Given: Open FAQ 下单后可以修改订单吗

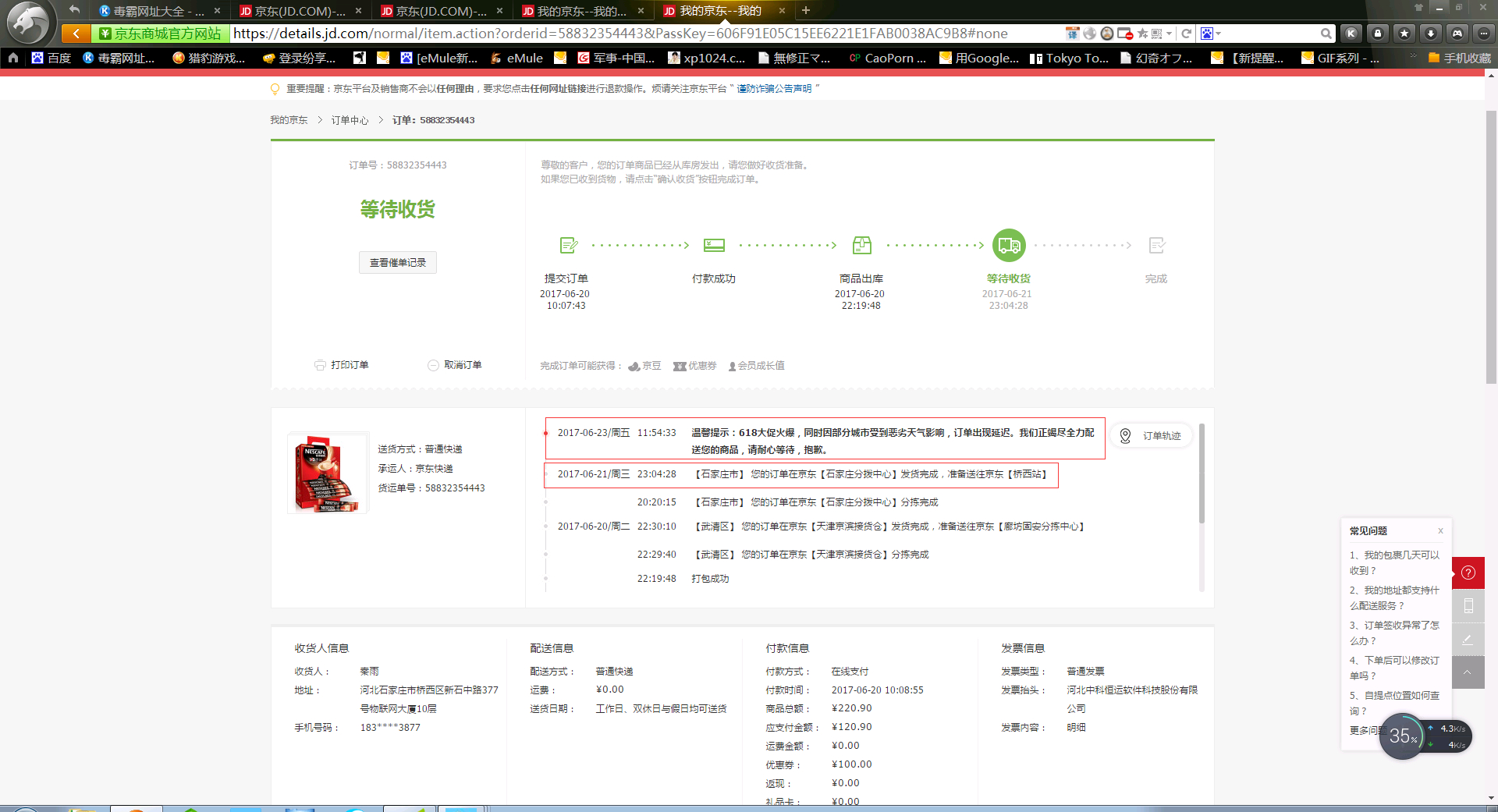Looking at the screenshot, I should [x=1395, y=668].
